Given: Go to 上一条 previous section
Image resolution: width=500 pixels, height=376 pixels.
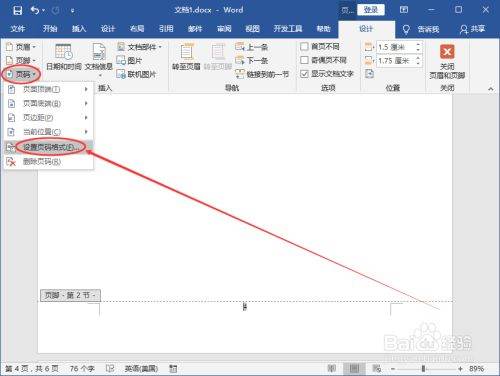Looking at the screenshot, I should pos(252,47).
